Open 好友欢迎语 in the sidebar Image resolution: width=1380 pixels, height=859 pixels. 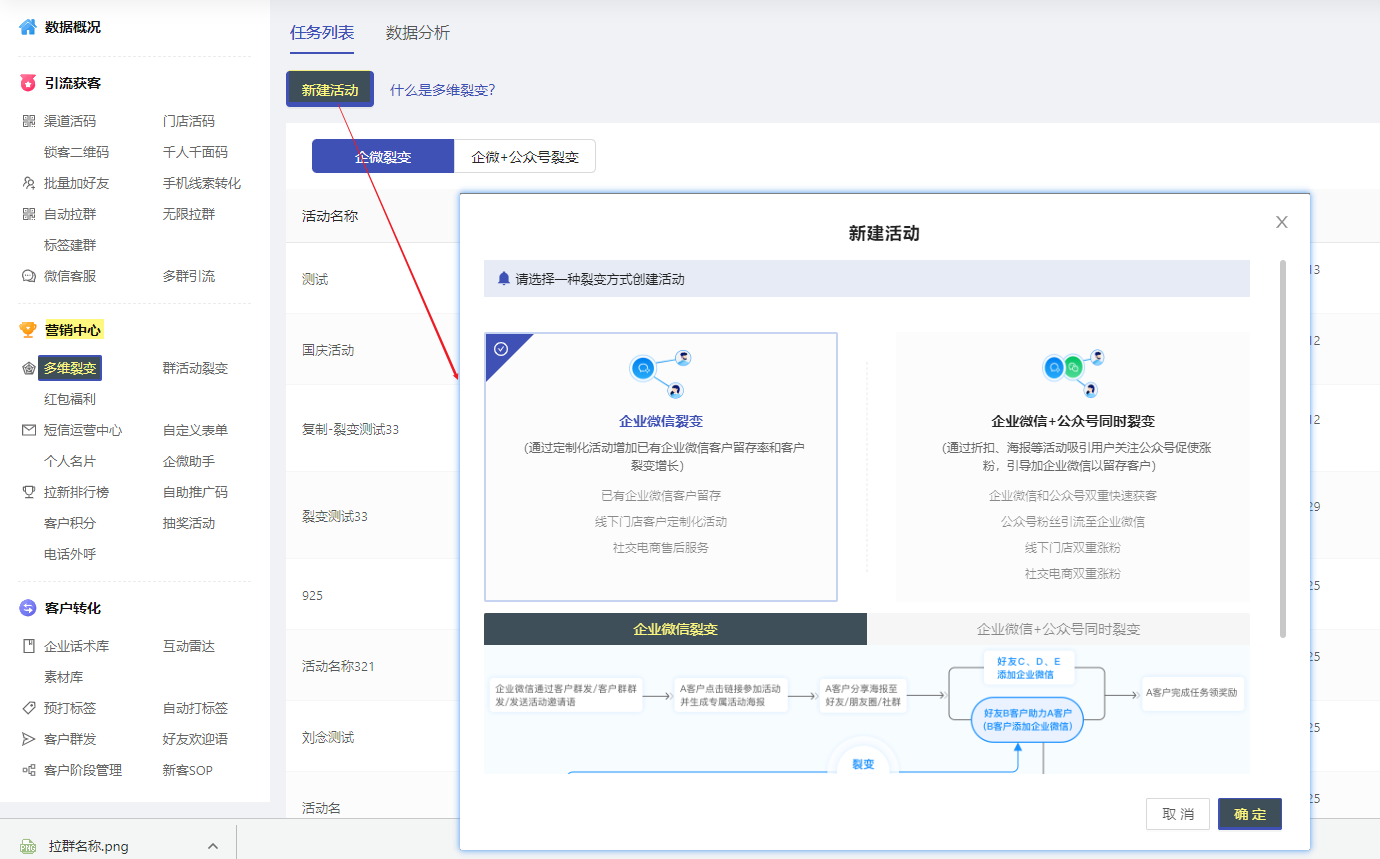[x=195, y=739]
